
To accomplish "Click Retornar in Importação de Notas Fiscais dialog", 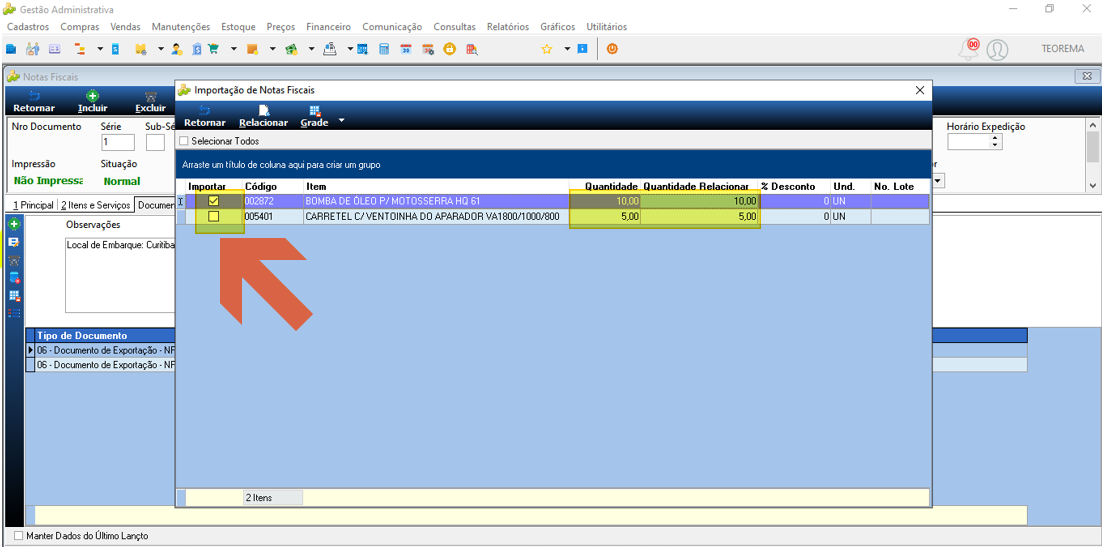I will (x=205, y=116).
